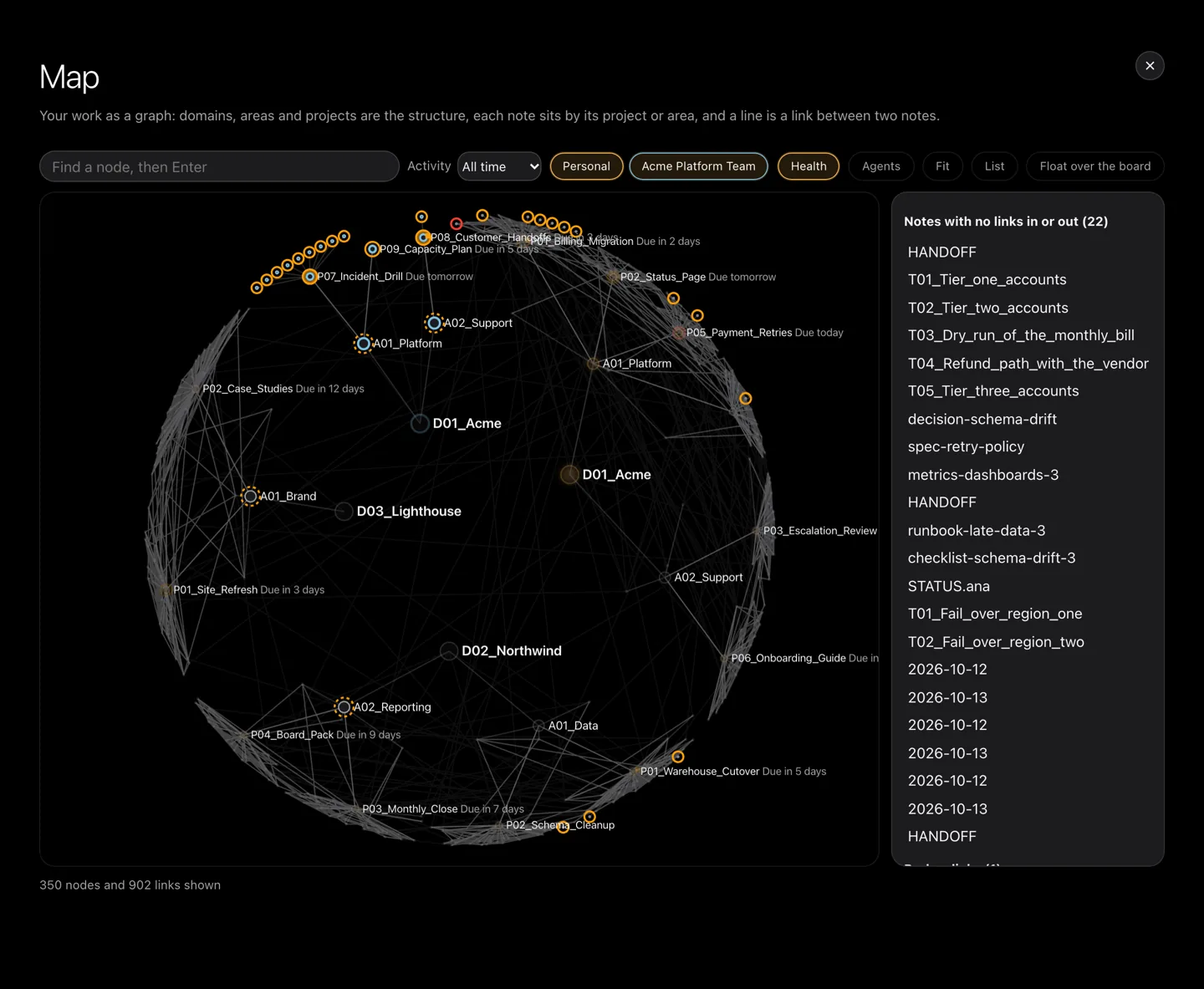Open the T02_Fail_over_region_two note
Viewport: 1204px width, 989px height.
point(996,642)
